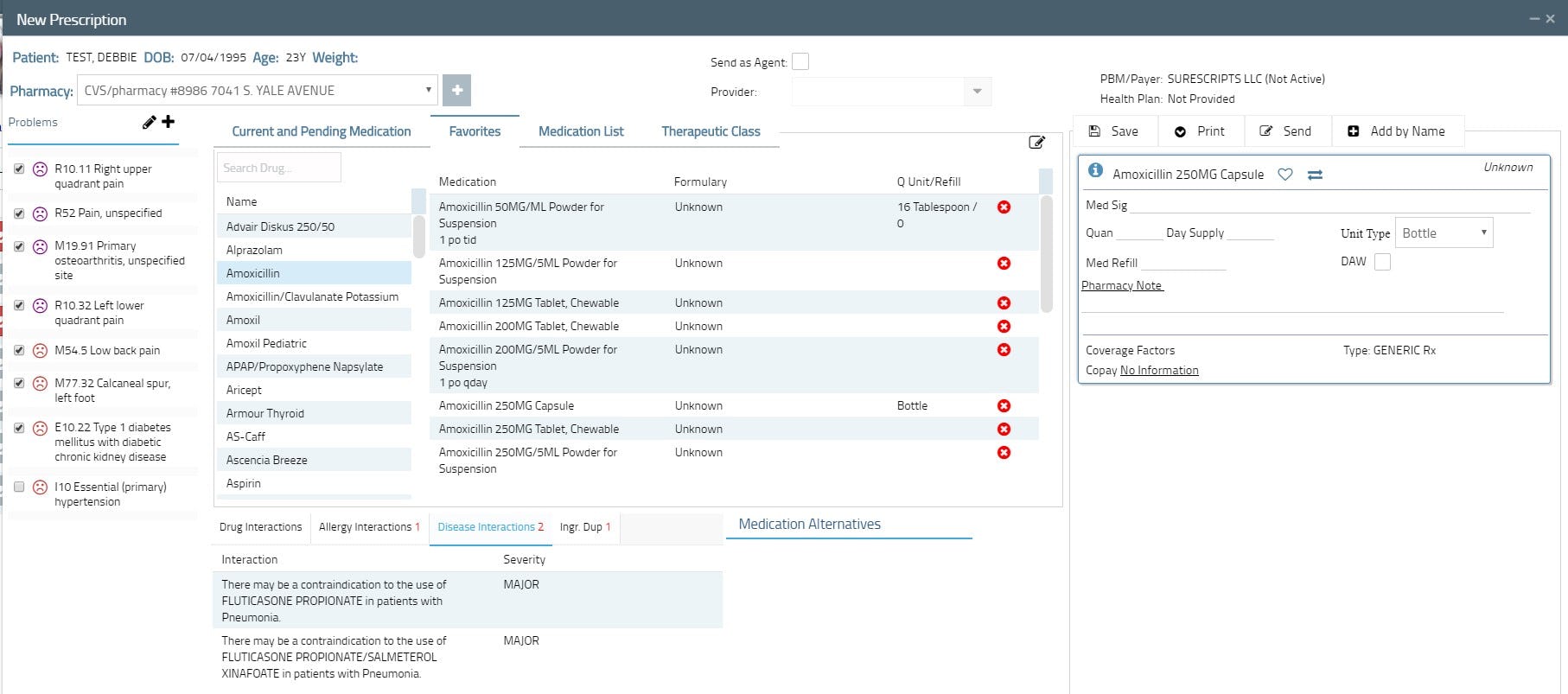Enable the Send as Agent checkbox
The image size is (1568, 694).
pyautogui.click(x=800, y=61)
